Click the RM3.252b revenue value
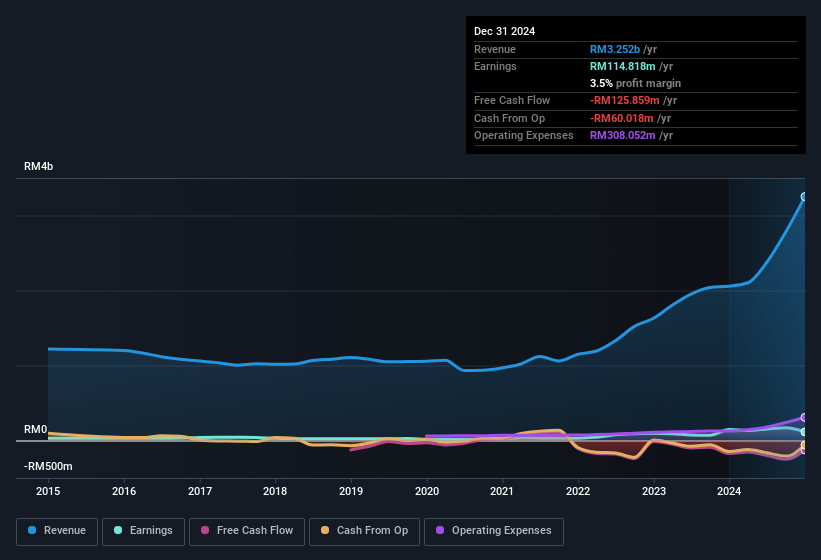Image resolution: width=821 pixels, height=560 pixels. pyautogui.click(x=615, y=49)
